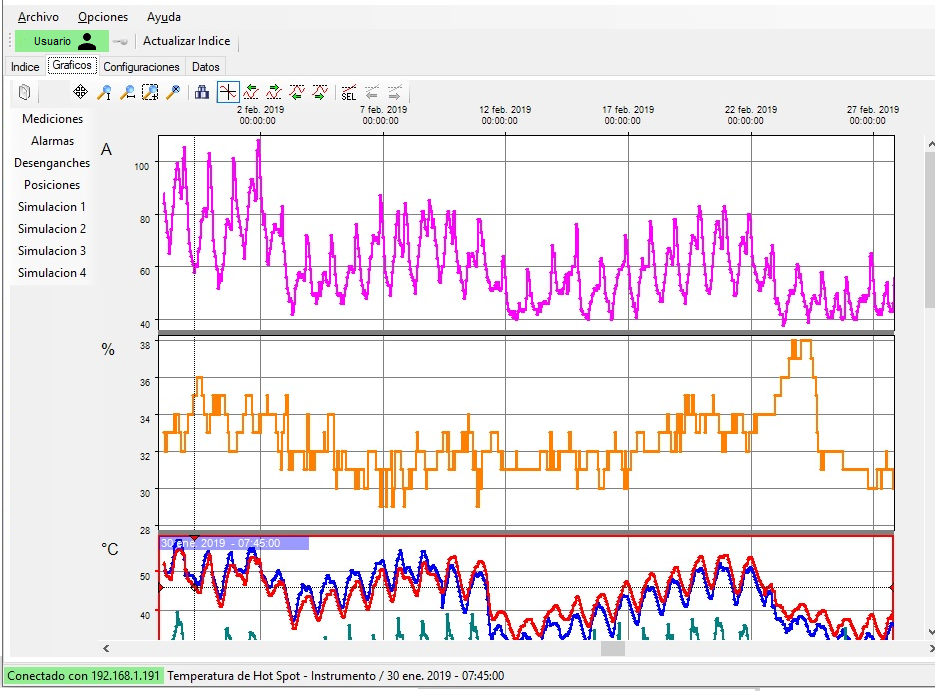Click the green Usuario user button

[x=61, y=41]
